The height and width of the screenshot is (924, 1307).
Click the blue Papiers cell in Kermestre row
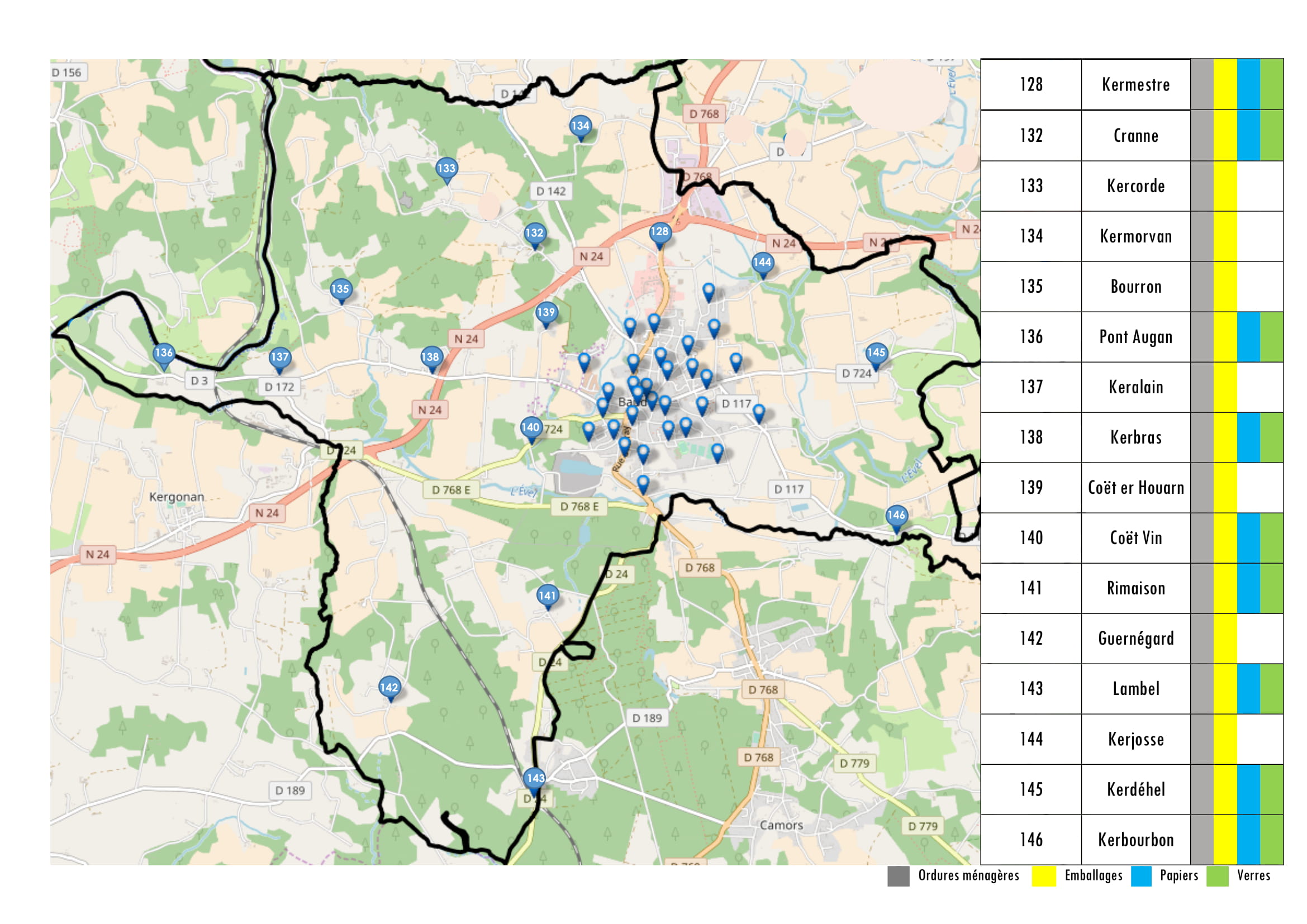click(x=1248, y=85)
